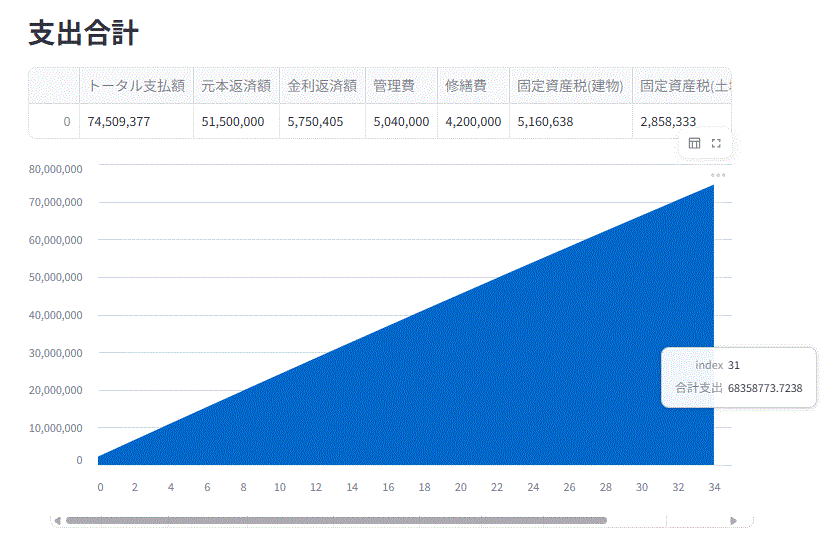
Task: Click the scrollbar left arrow
Action: pyautogui.click(x=57, y=520)
